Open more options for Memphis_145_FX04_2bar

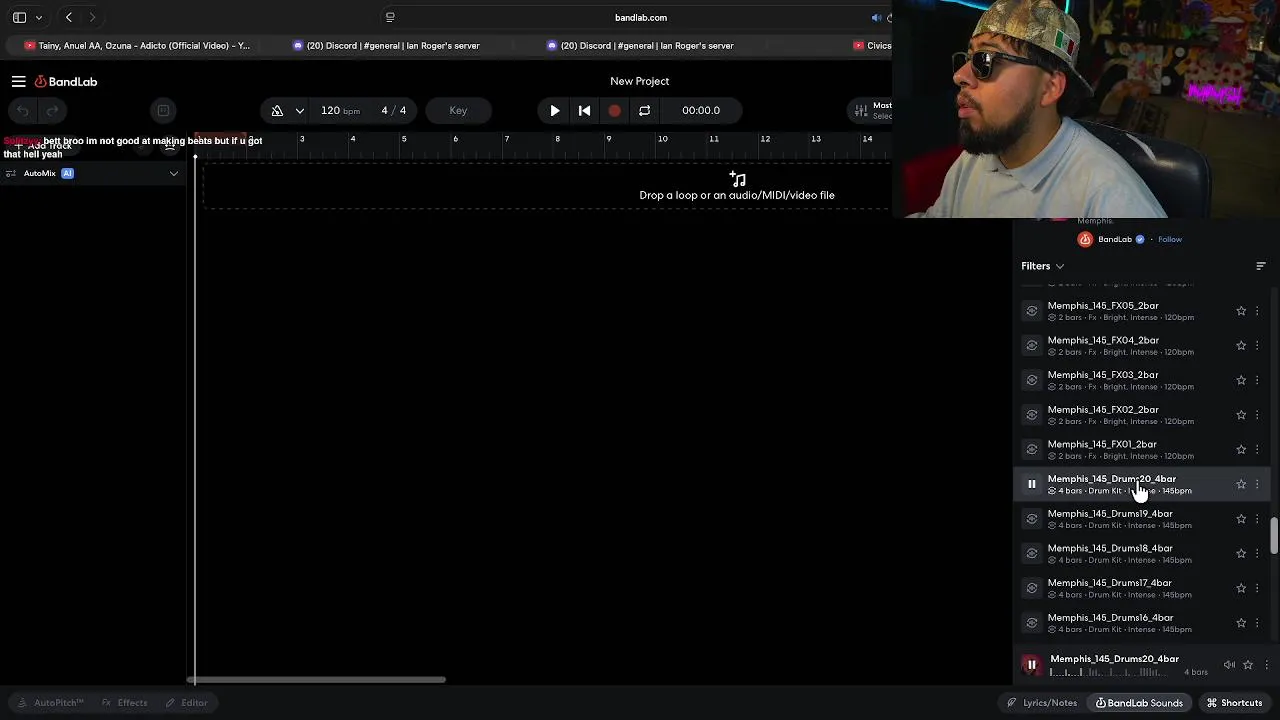1257,346
